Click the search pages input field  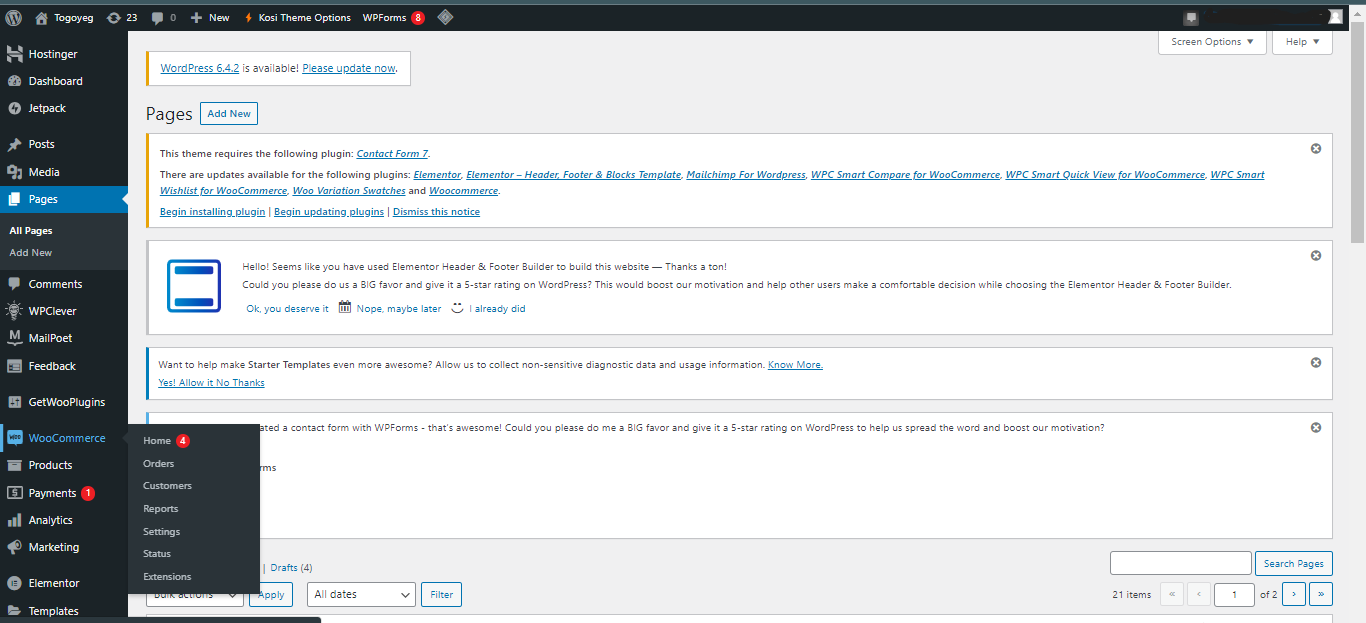1180,563
